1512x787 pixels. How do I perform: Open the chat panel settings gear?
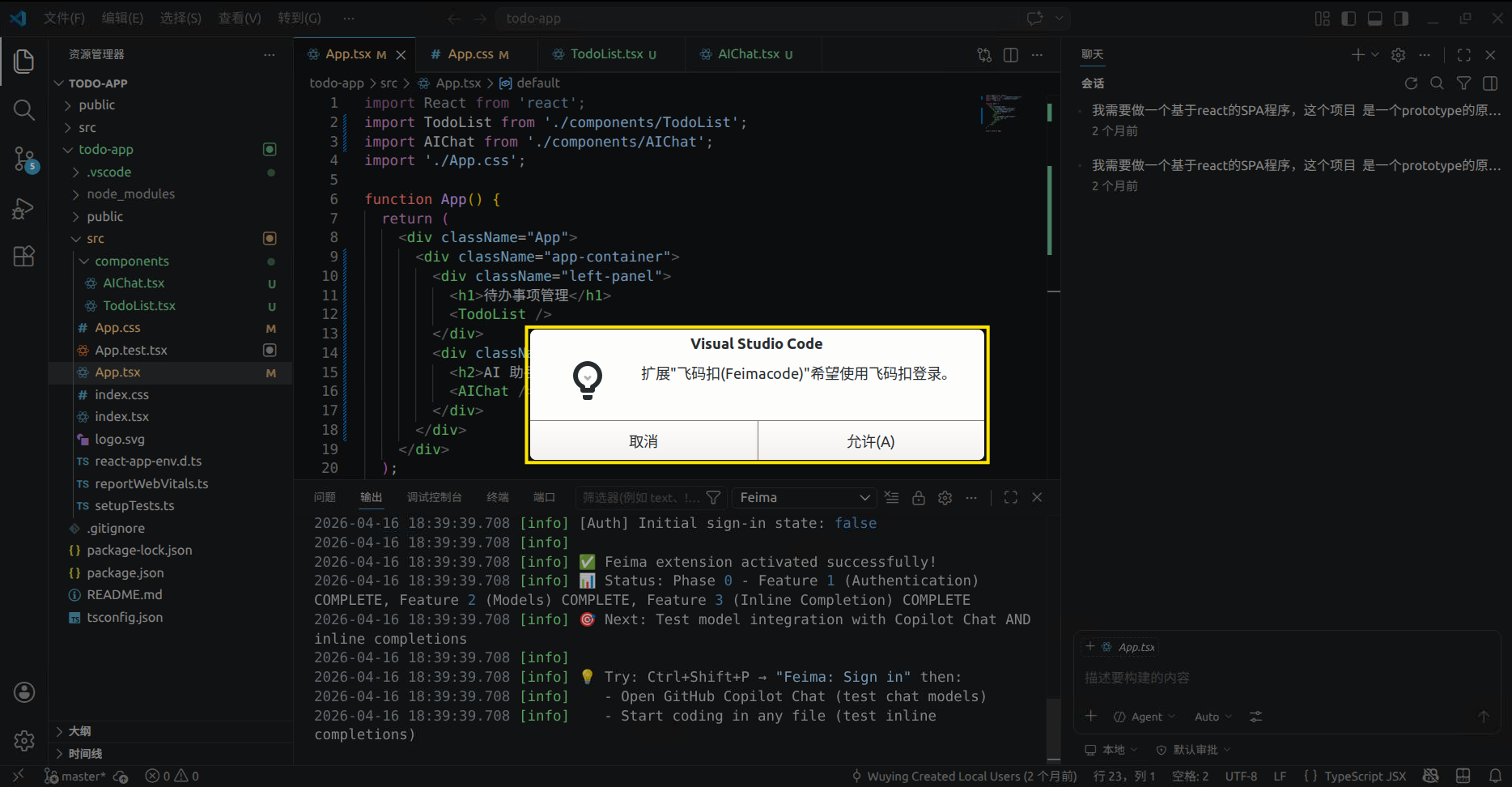click(x=1398, y=55)
